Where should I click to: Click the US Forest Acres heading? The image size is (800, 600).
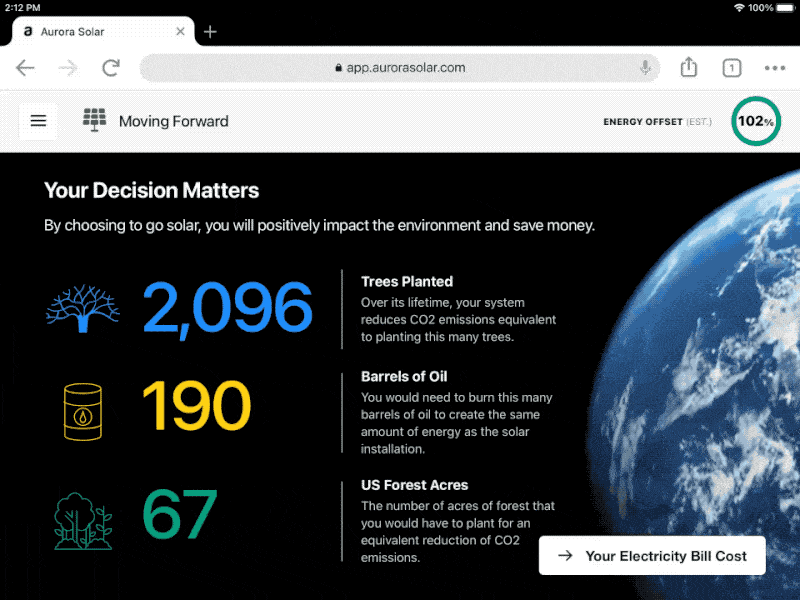414,485
